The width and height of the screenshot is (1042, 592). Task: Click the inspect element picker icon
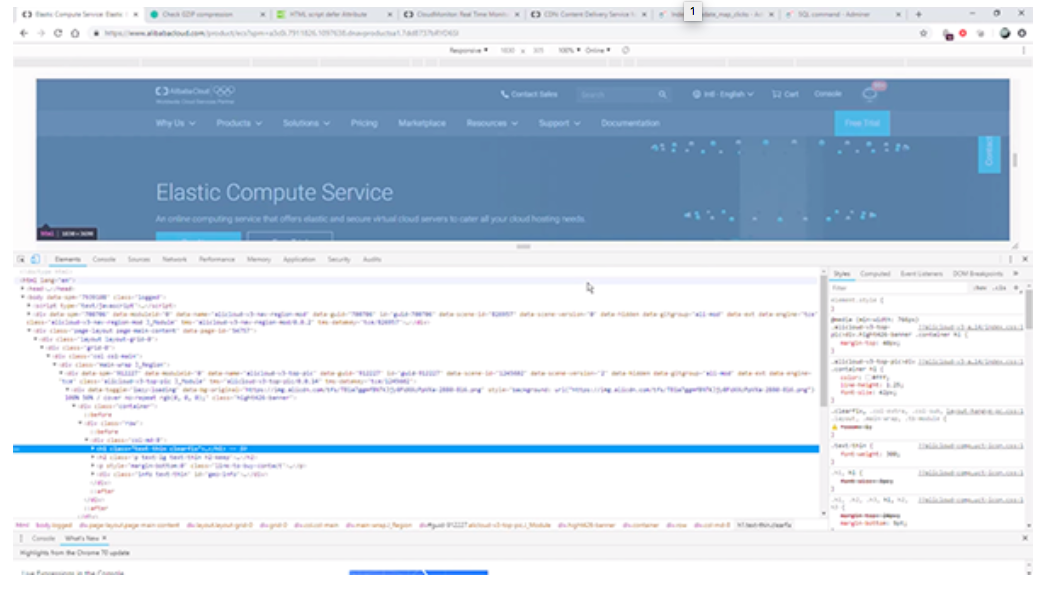[x=21, y=259]
